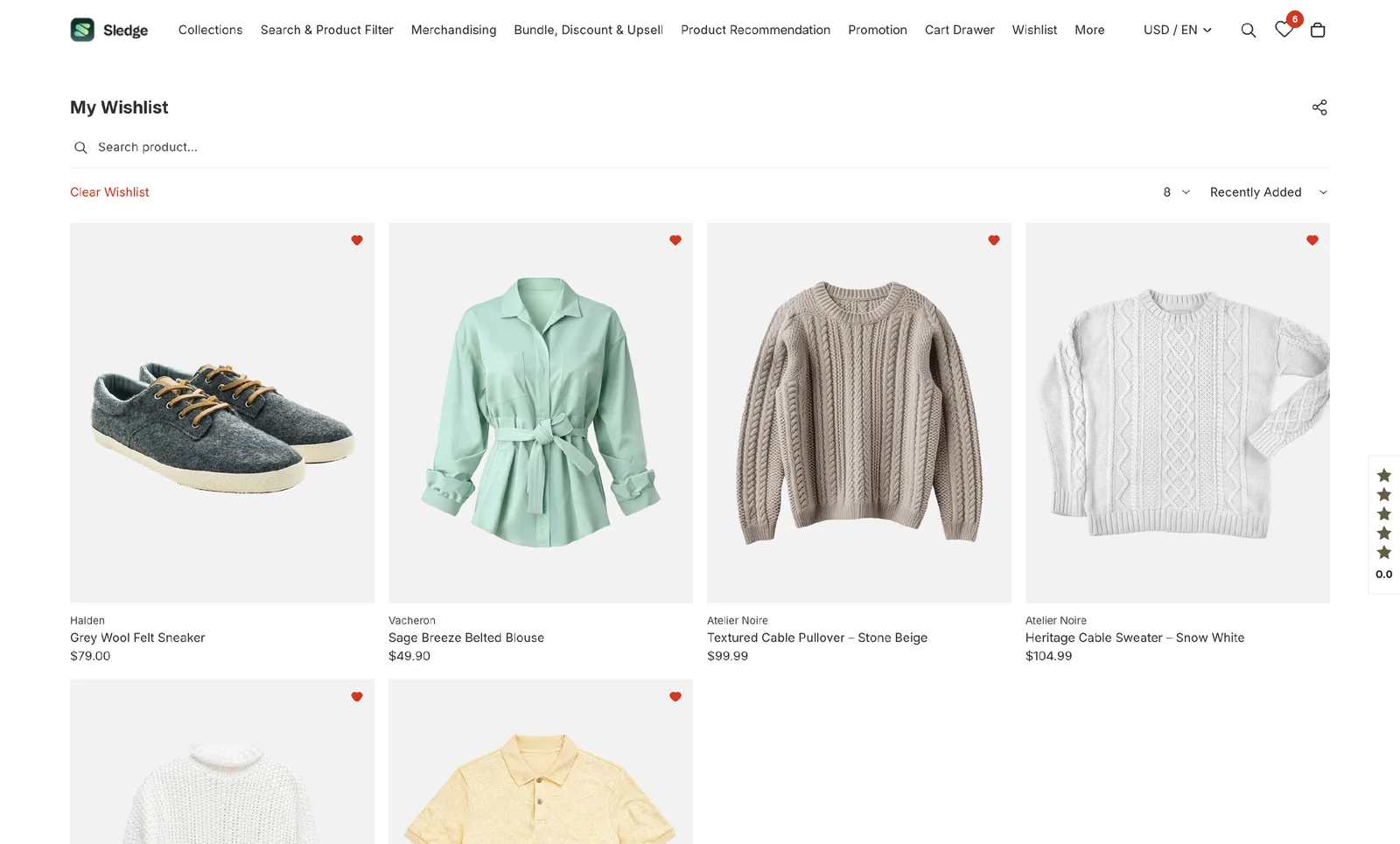Viewport: 1400px width, 844px height.
Task: Open Textured Cable Pullover – Stone Beige title
Action: coord(817,638)
